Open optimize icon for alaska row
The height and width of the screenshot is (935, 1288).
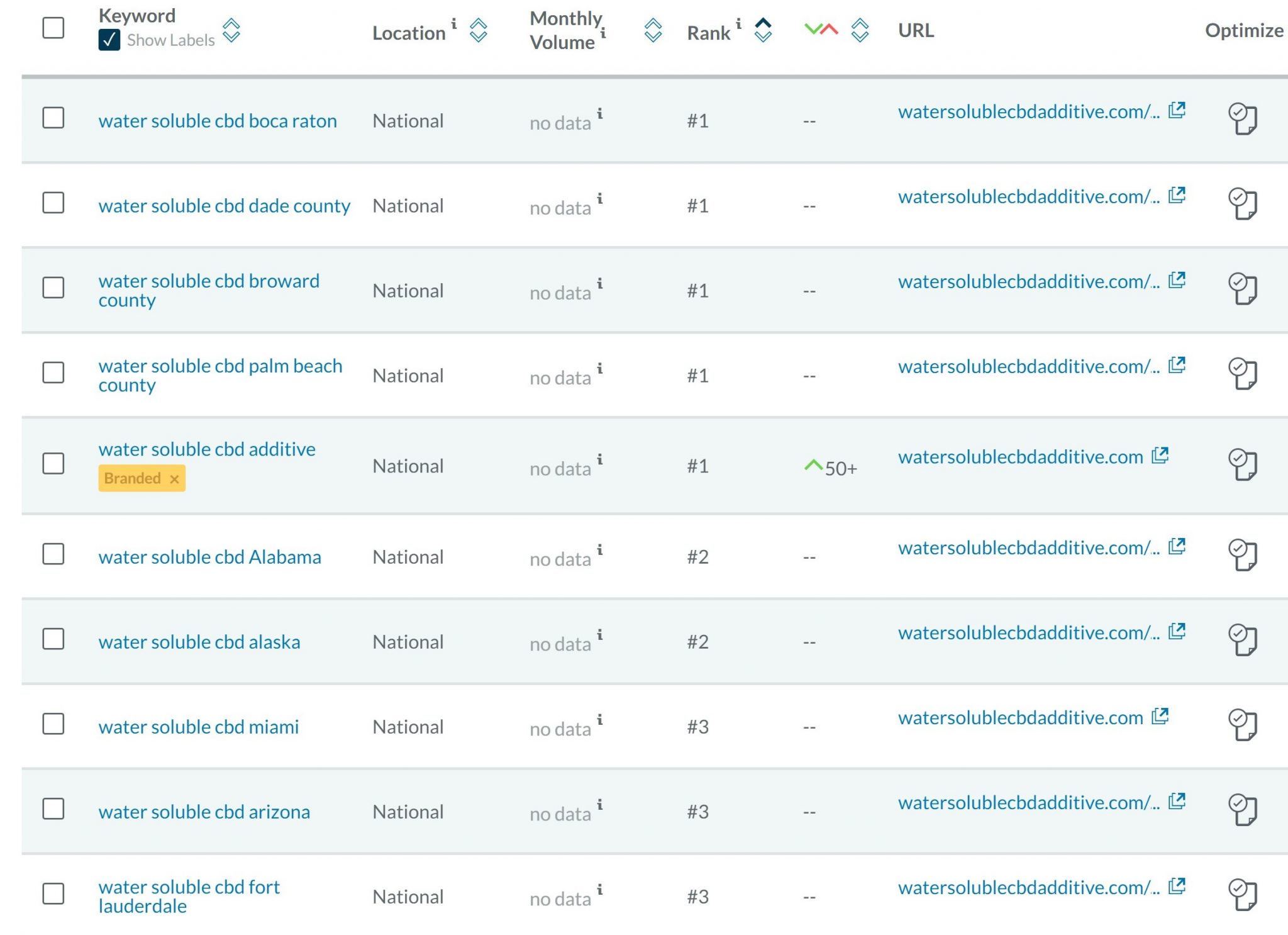click(x=1243, y=640)
